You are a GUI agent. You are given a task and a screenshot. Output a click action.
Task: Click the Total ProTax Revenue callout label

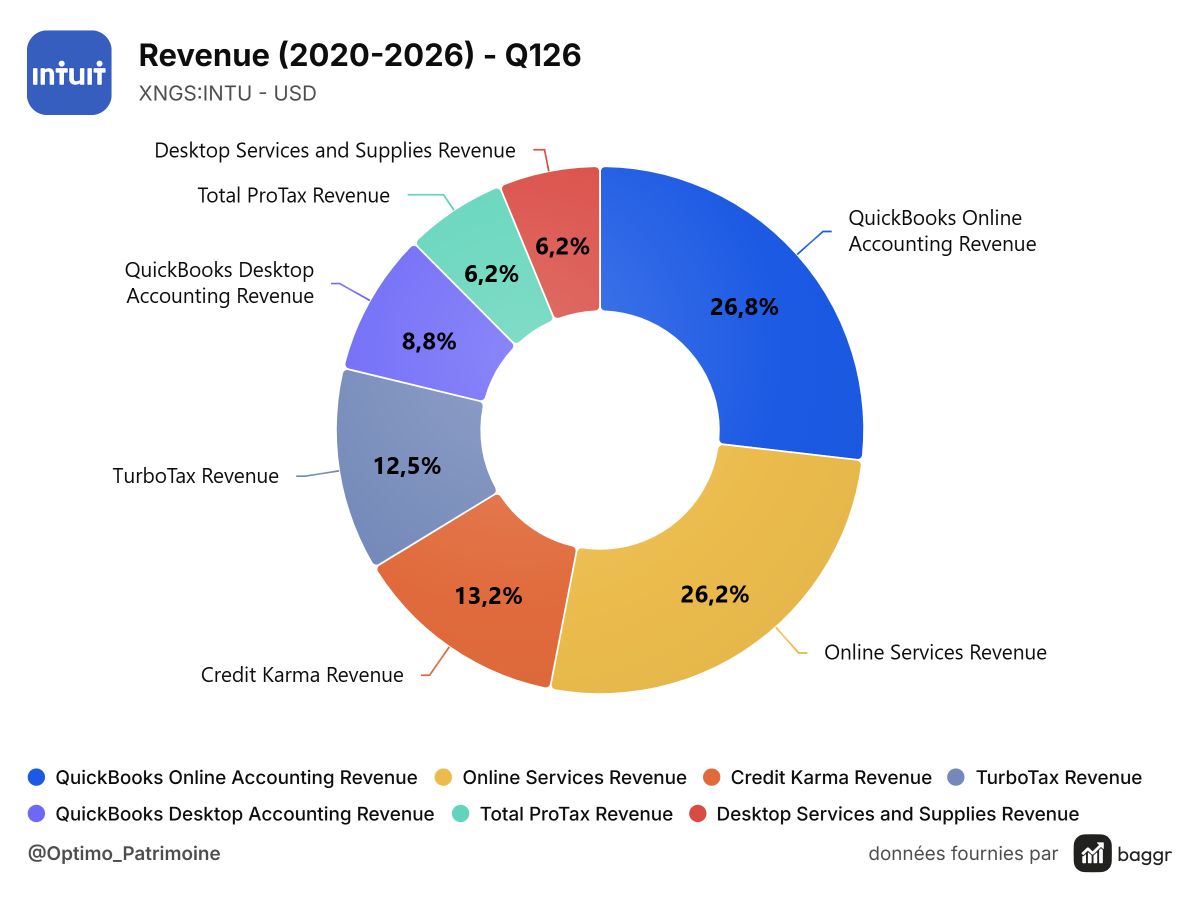pos(294,196)
